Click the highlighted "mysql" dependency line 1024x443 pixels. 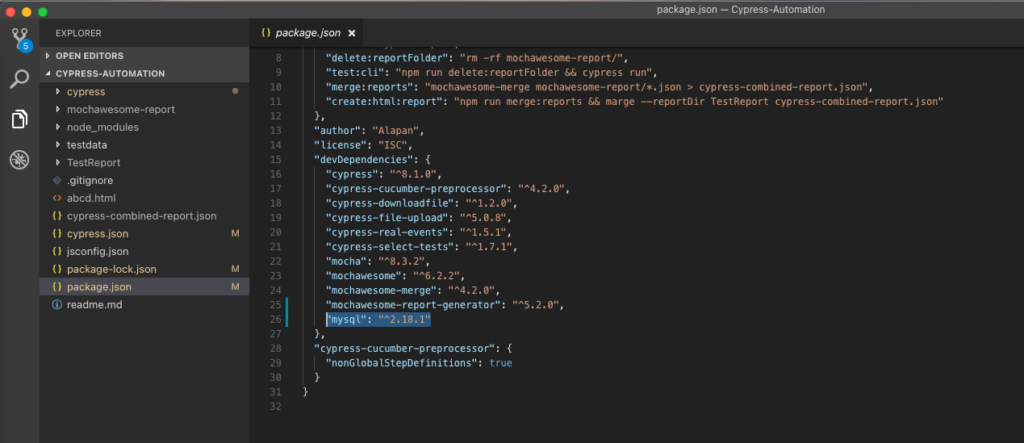click(x=379, y=320)
